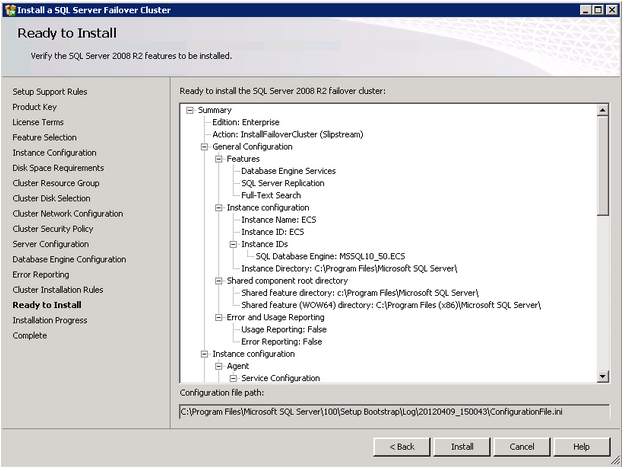Go back with the < Back button
Image resolution: width=628 pixels, height=471 pixels.
point(402,447)
